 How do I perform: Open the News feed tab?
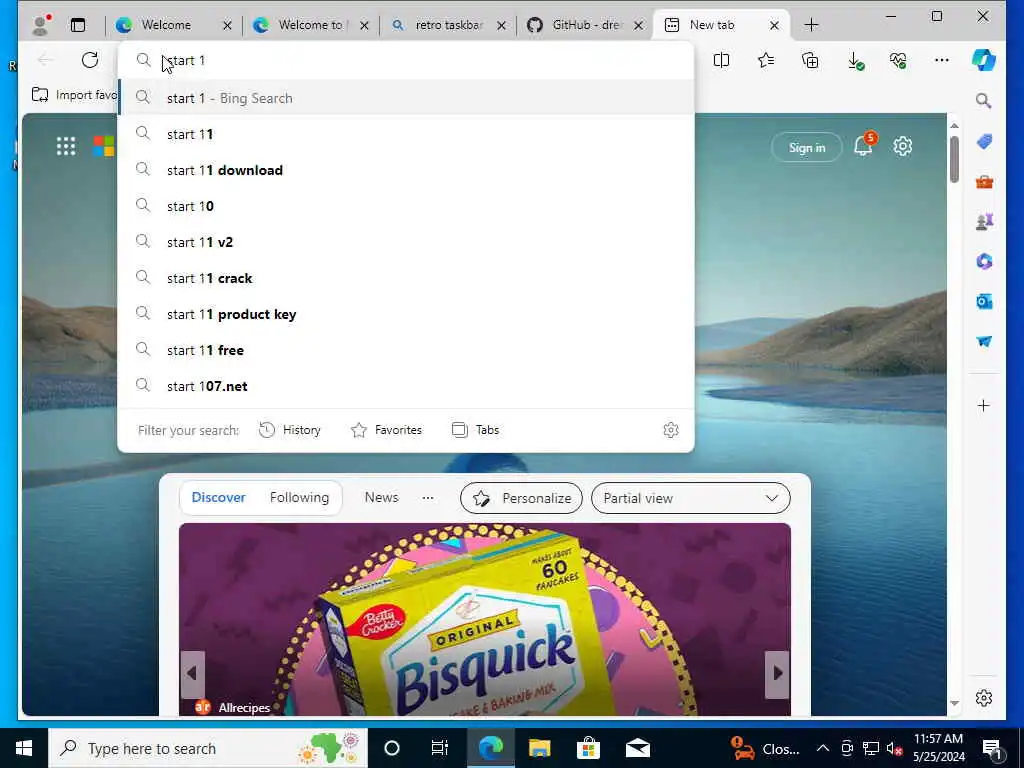pos(381,498)
